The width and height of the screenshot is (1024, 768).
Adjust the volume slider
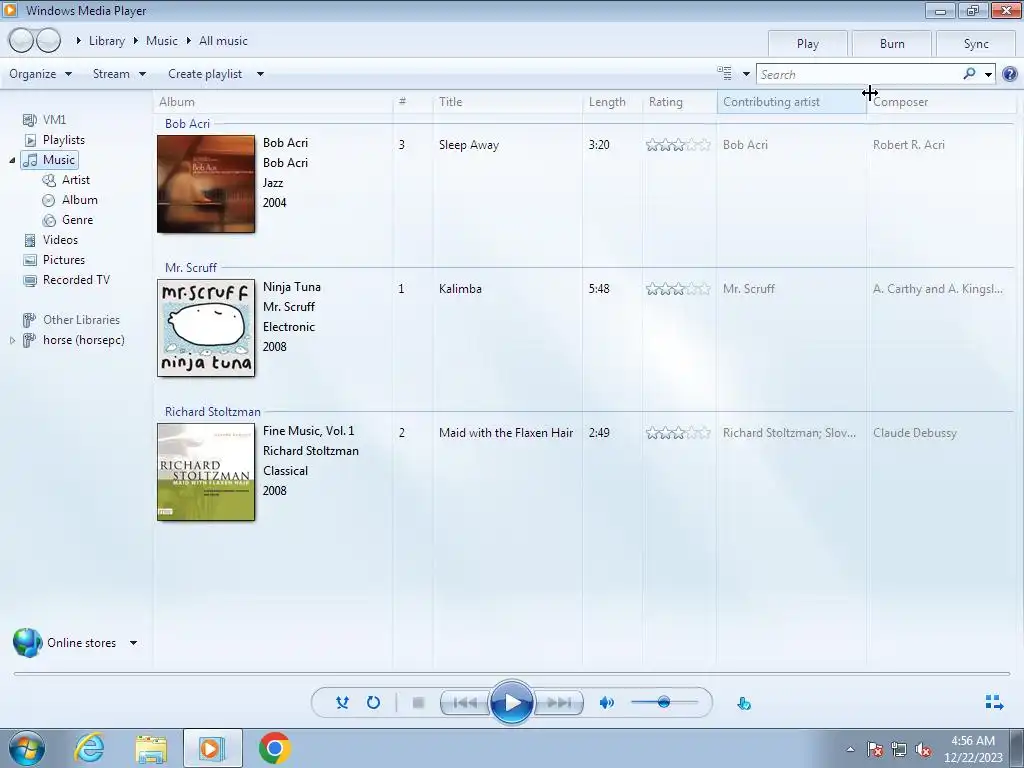coord(664,703)
